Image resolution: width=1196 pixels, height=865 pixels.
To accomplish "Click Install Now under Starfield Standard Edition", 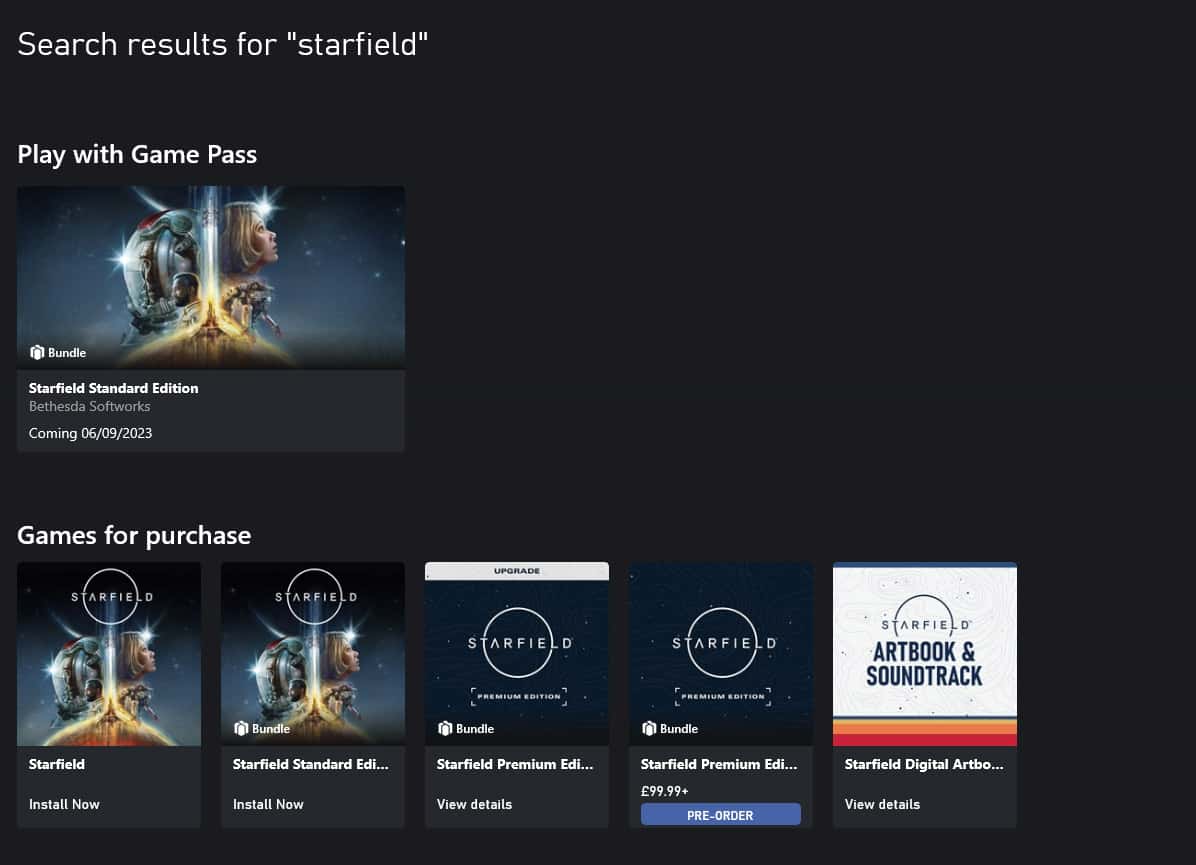I will click(x=268, y=804).
